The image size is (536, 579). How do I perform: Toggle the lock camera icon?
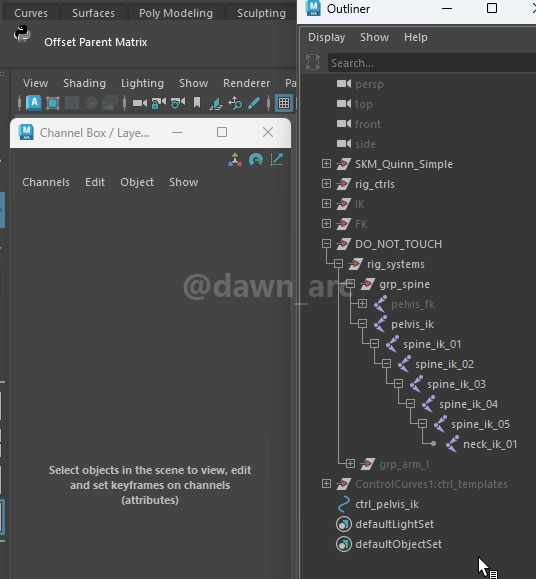(159, 103)
